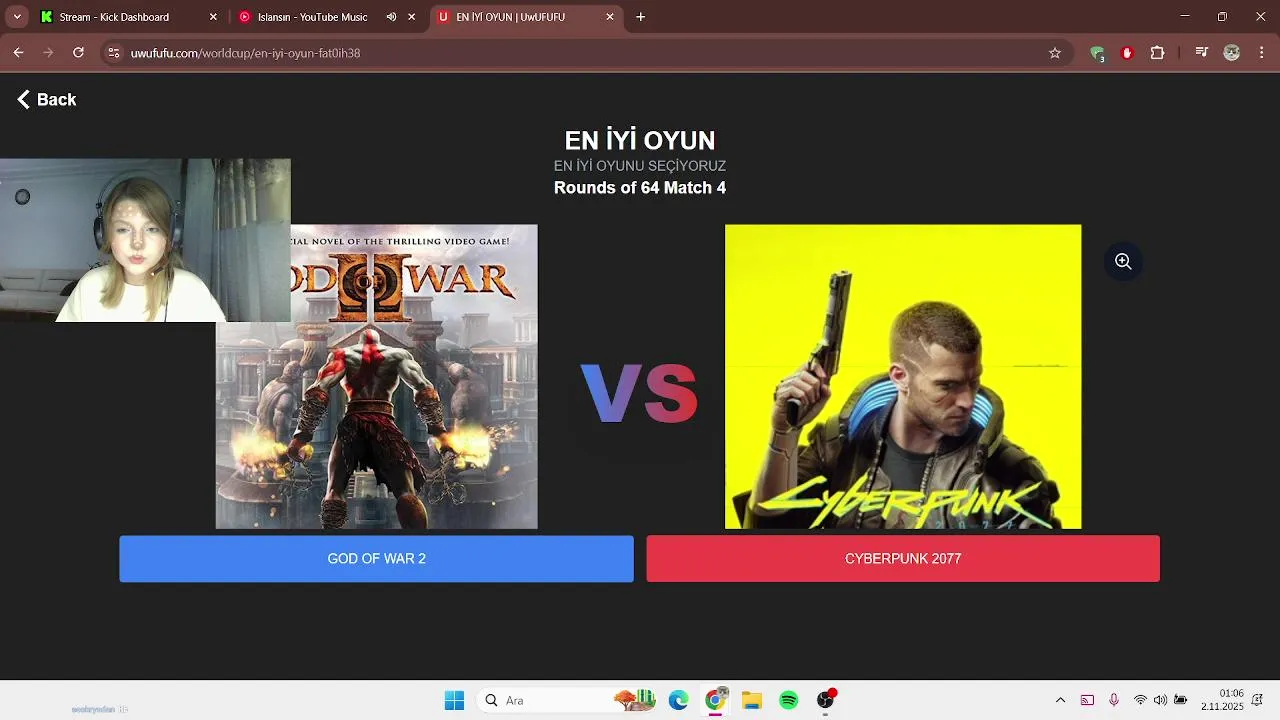Mute the YouTube Music tab audio
The height and width of the screenshot is (720, 1280).
[391, 17]
